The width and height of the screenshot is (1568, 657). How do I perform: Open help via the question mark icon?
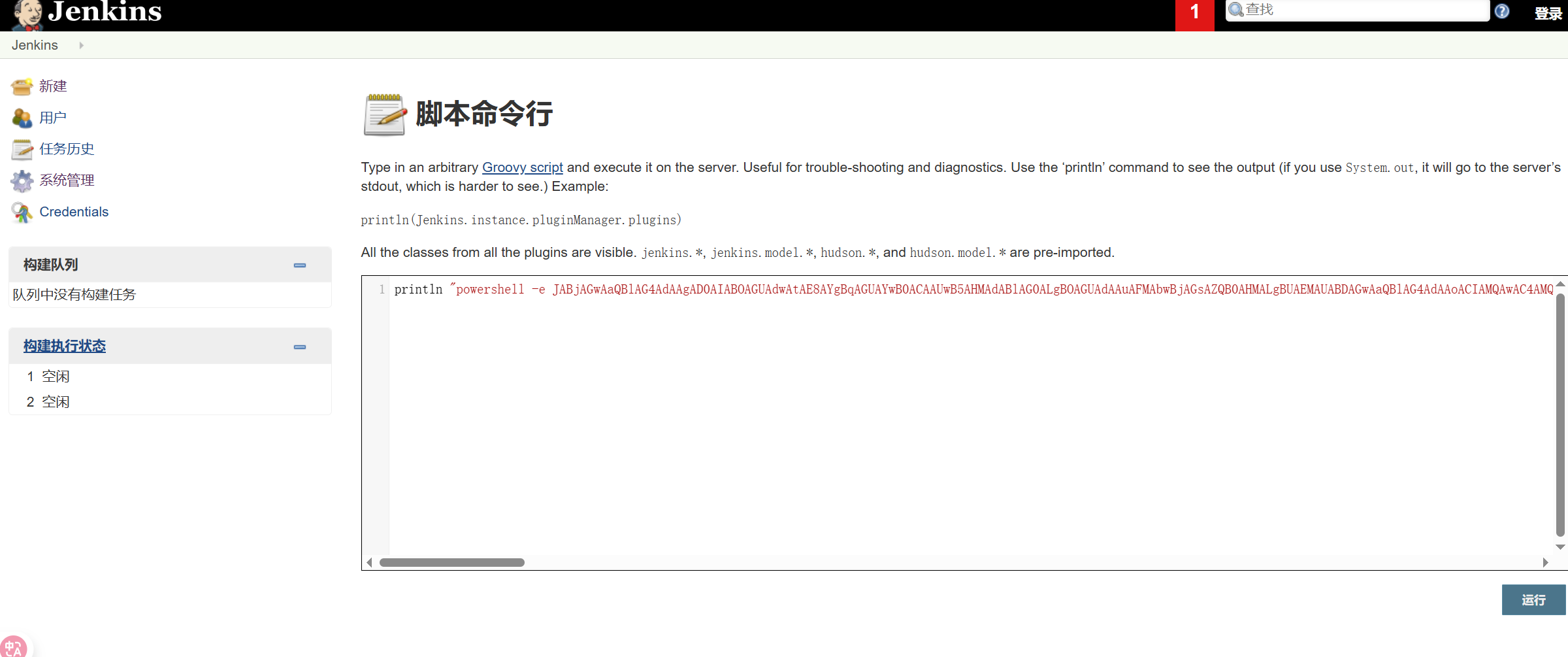click(x=1501, y=11)
